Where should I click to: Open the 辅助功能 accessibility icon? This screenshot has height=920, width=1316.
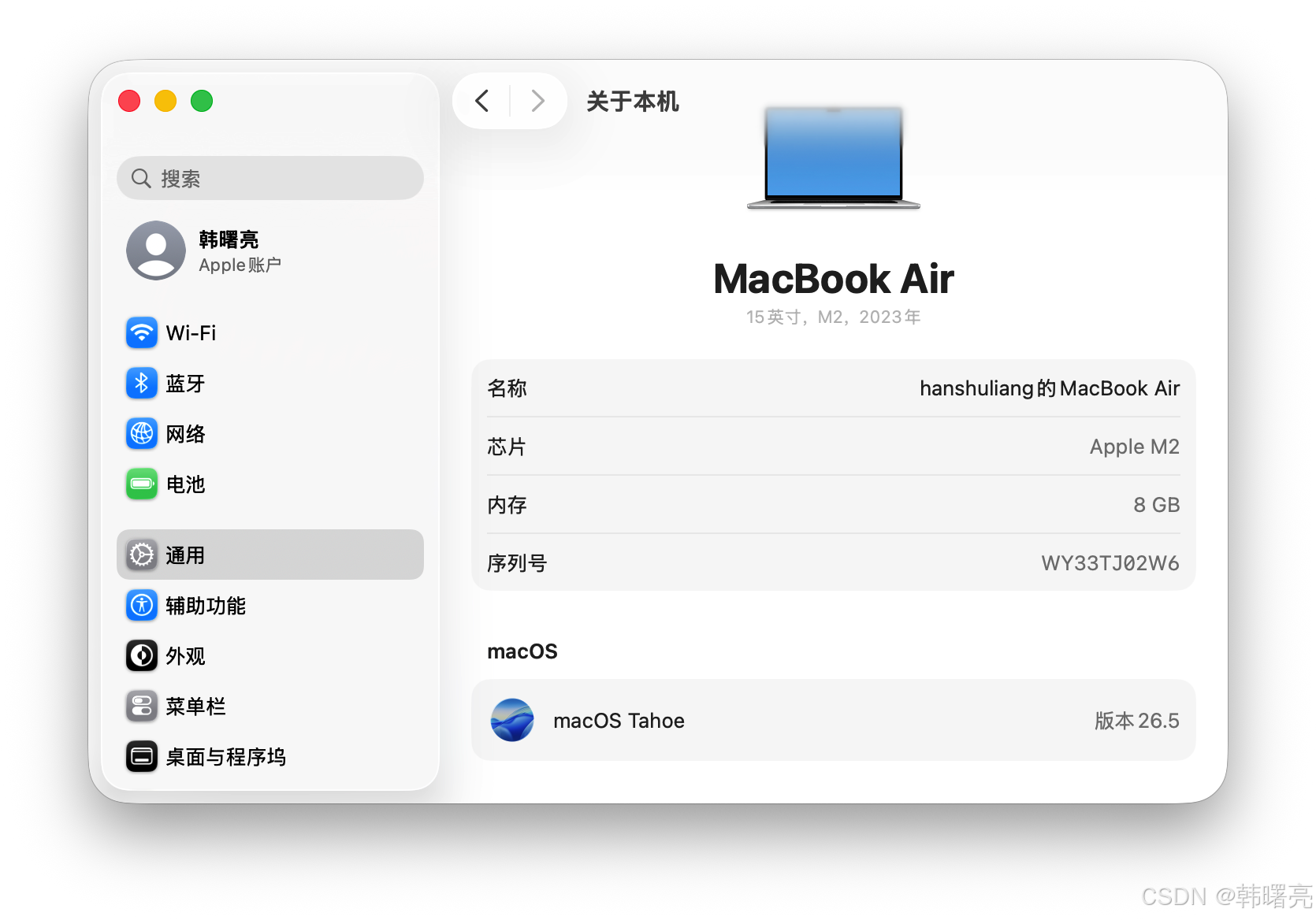[x=142, y=606]
